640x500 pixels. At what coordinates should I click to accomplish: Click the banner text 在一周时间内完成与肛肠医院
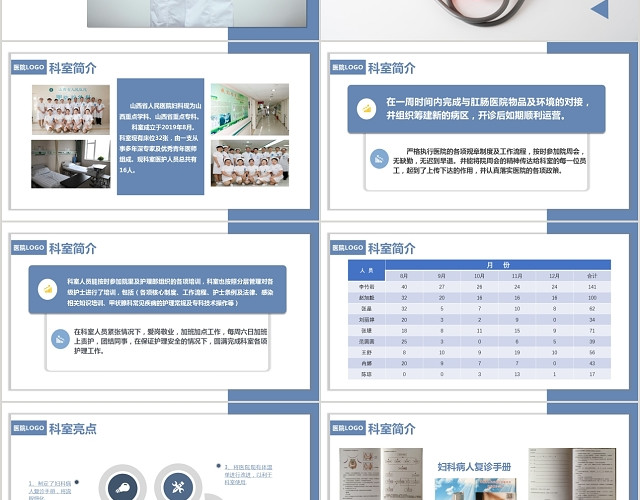pos(488,109)
